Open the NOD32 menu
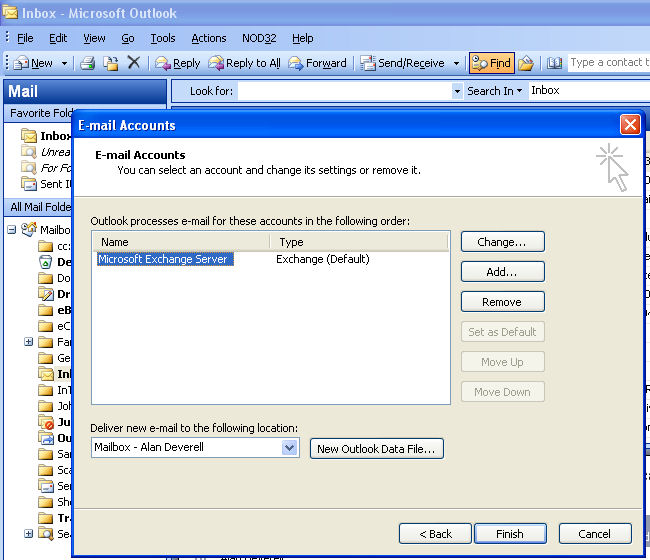The image size is (650, 560). click(259, 38)
